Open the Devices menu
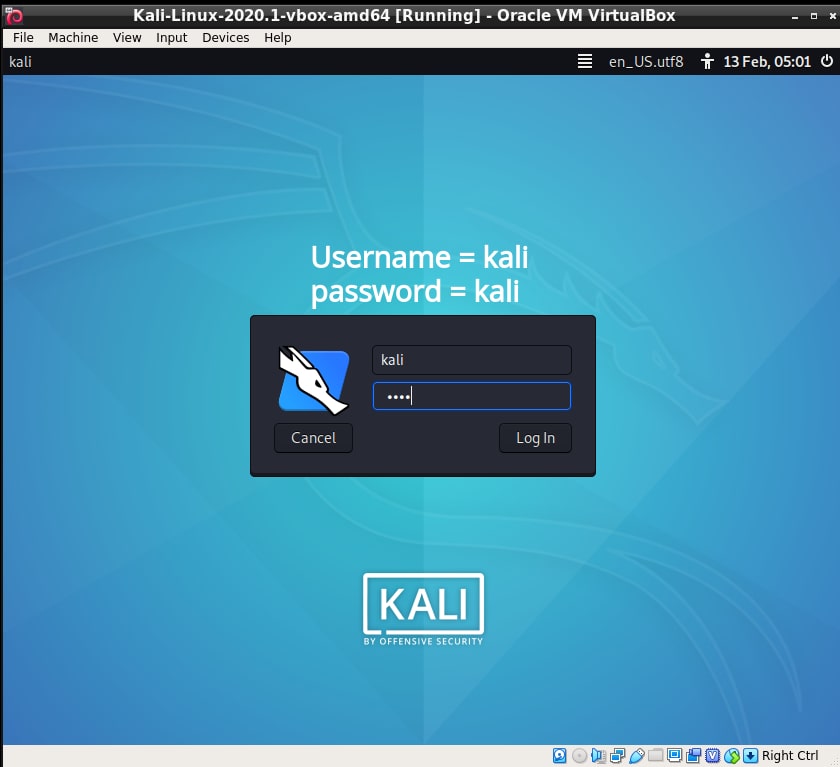 click(225, 37)
